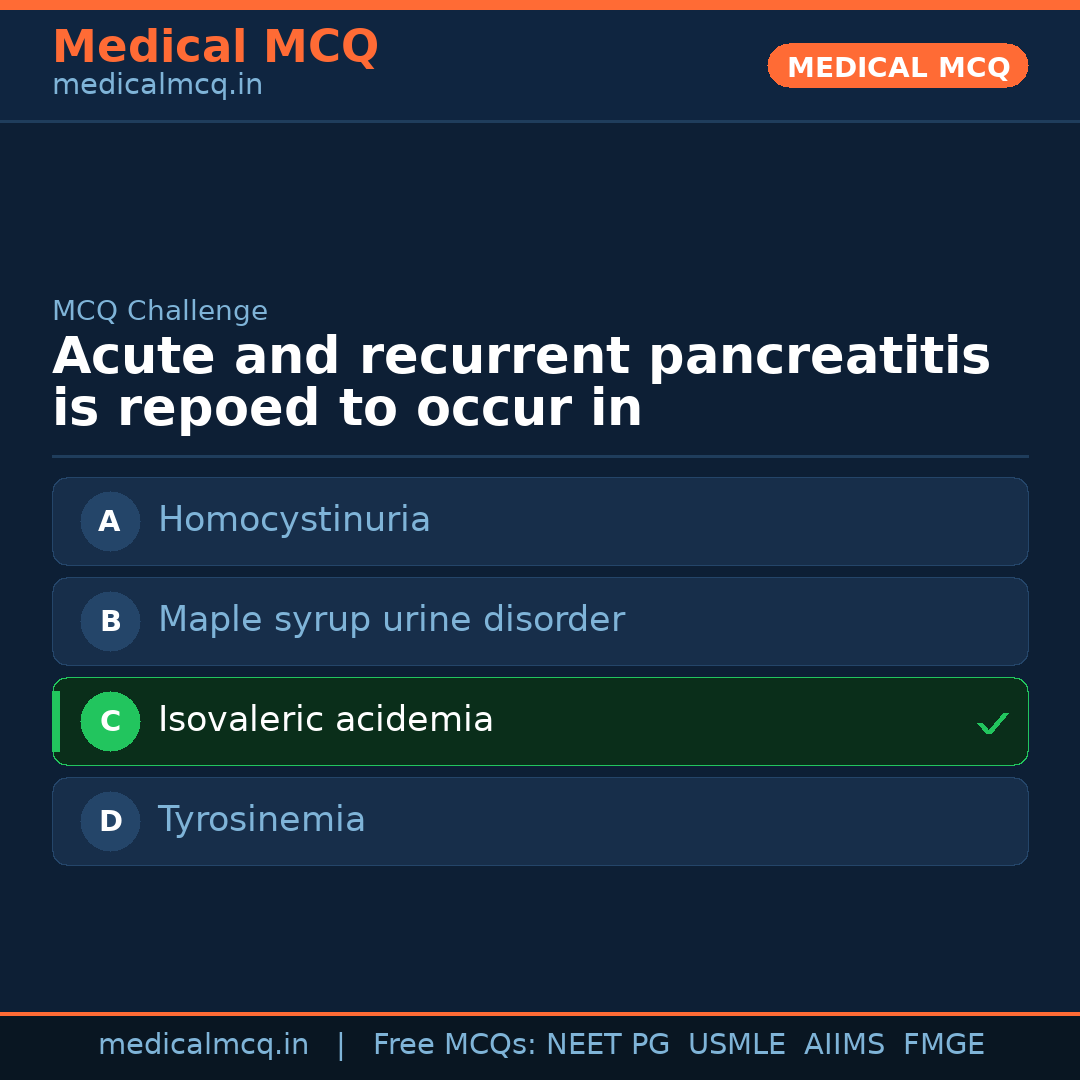Choose the Homocystinuria answer text
Image resolution: width=1080 pixels, height=1080 pixels.
[x=294, y=520]
